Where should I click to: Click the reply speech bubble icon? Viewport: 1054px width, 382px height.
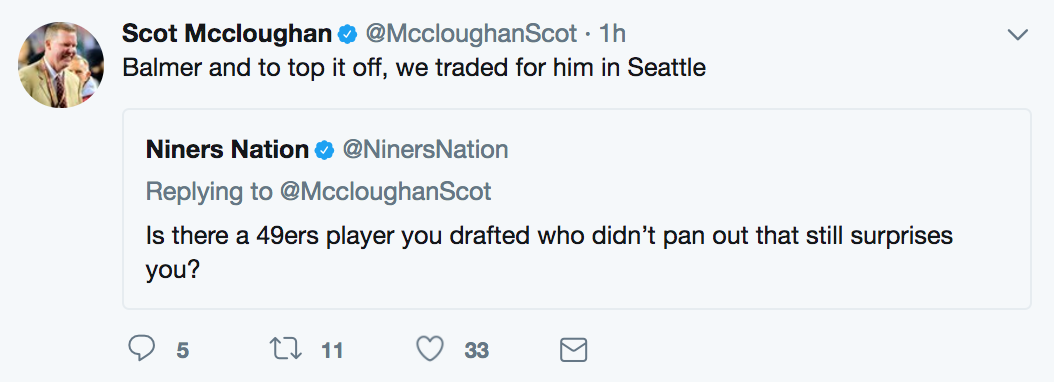coord(141,349)
